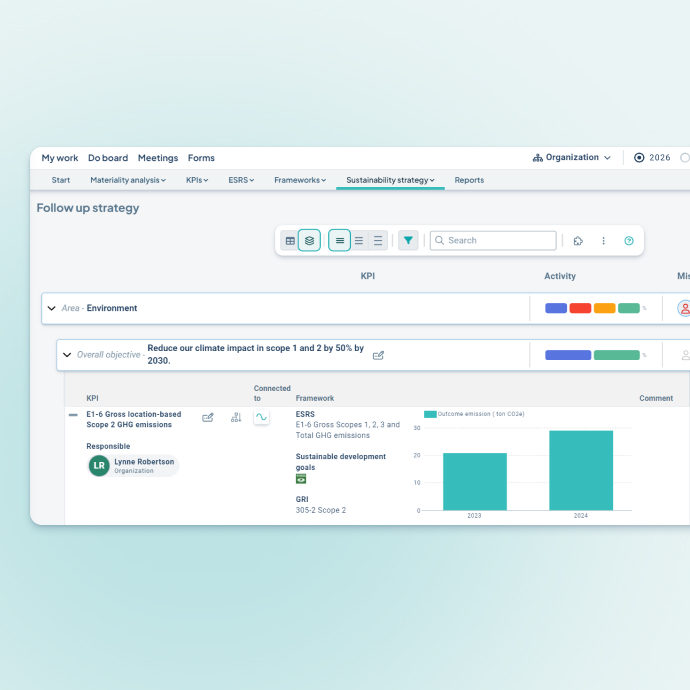The image size is (690, 690).
Task: Click the LR avatar of Lynne Robertson
Action: tap(99, 466)
